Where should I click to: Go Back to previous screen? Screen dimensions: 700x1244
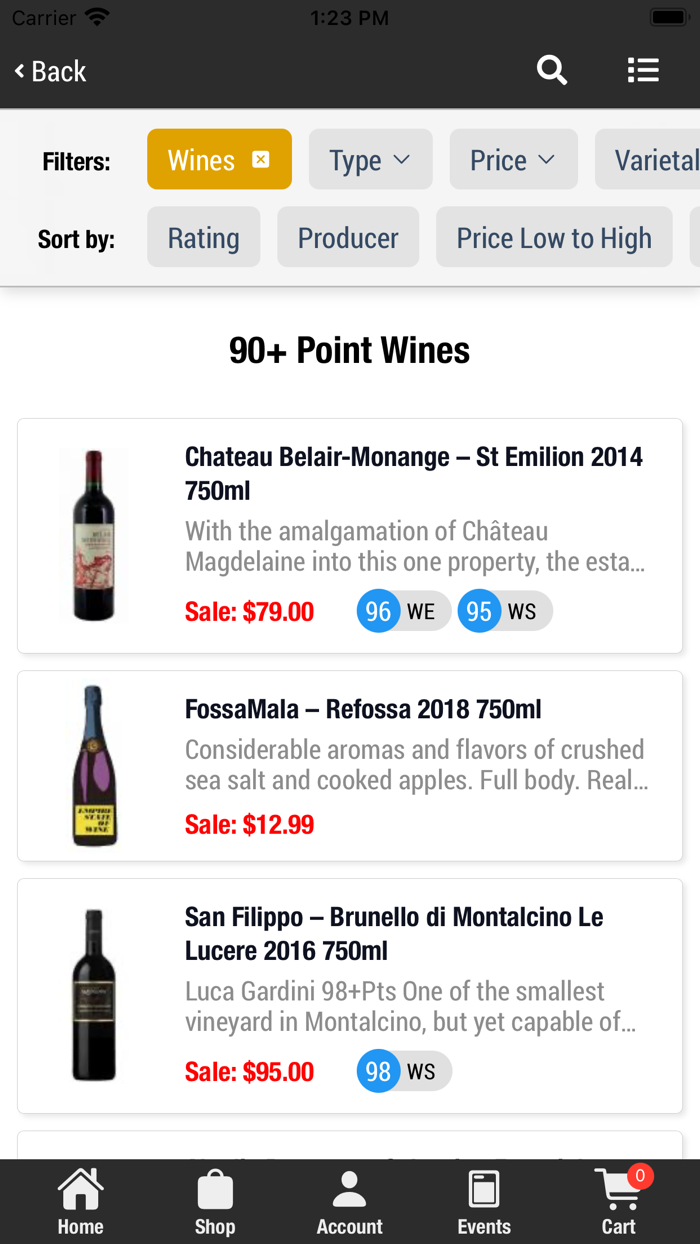click(x=50, y=71)
